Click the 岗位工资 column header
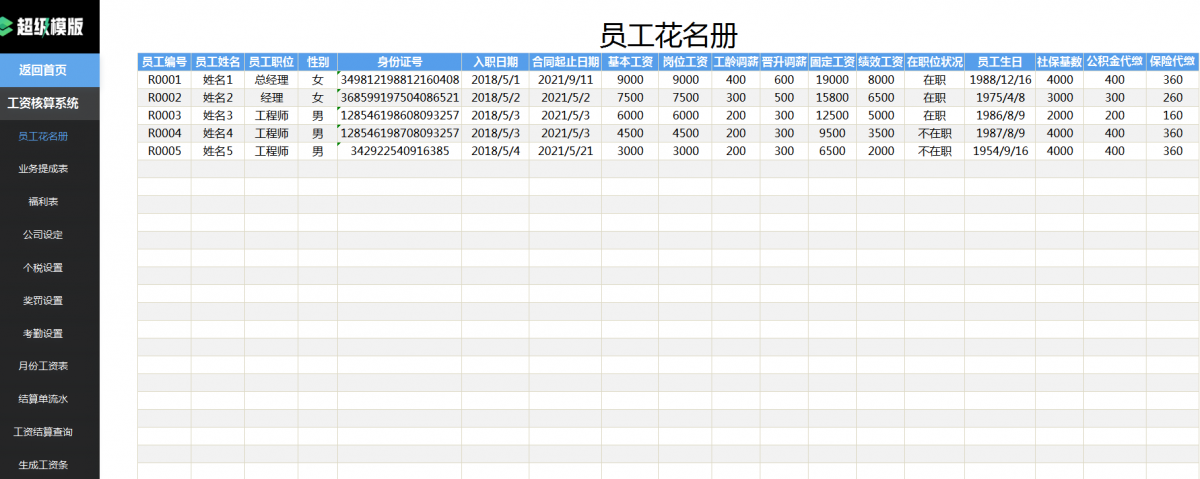Screen dimensions: 1200x479 point(685,62)
